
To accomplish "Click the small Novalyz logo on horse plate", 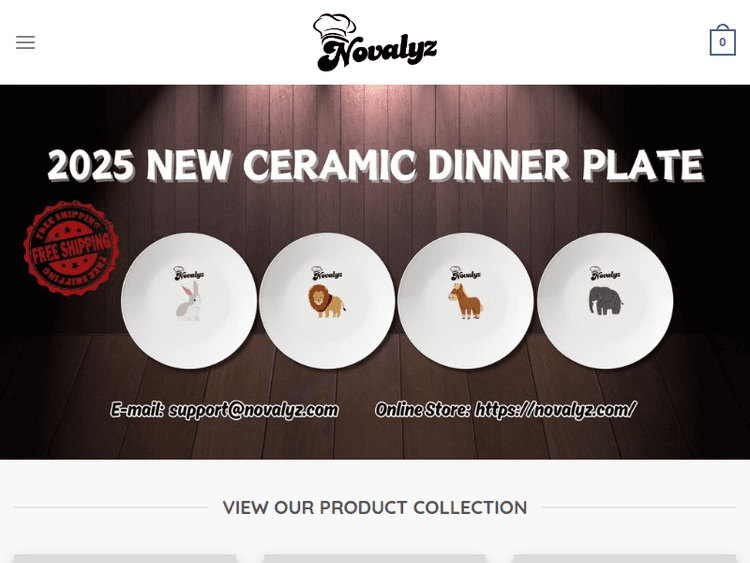I will pyautogui.click(x=465, y=274).
